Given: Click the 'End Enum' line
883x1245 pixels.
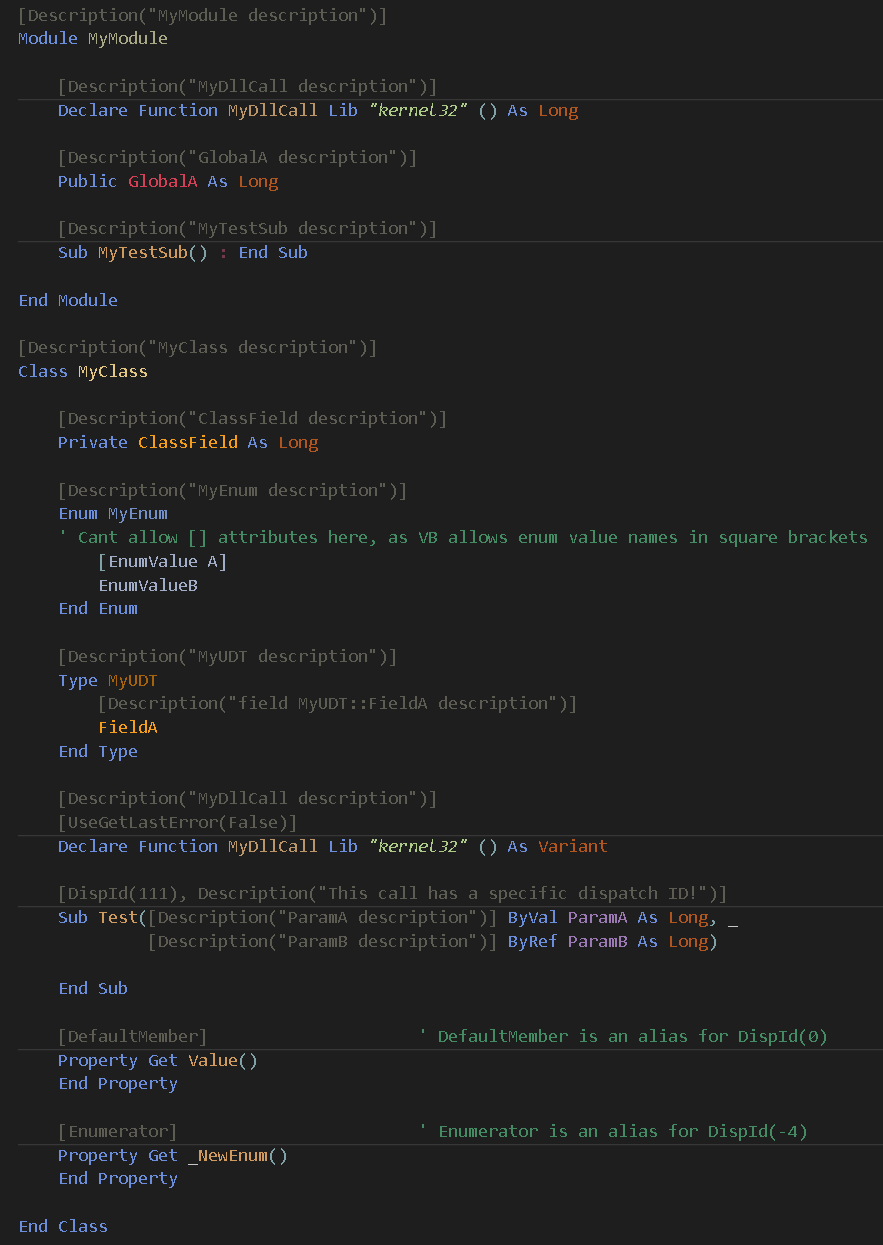Looking at the screenshot, I should [98, 608].
